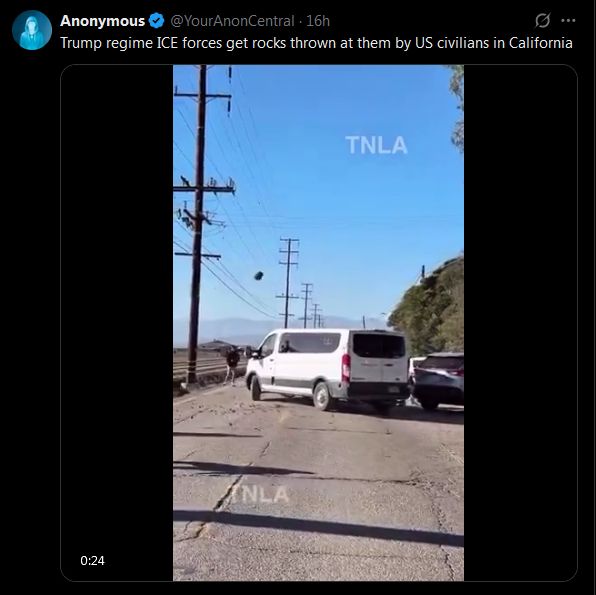This screenshot has width=596, height=595.
Task: Click the dark SUV behind the van
Action: [x=438, y=381]
